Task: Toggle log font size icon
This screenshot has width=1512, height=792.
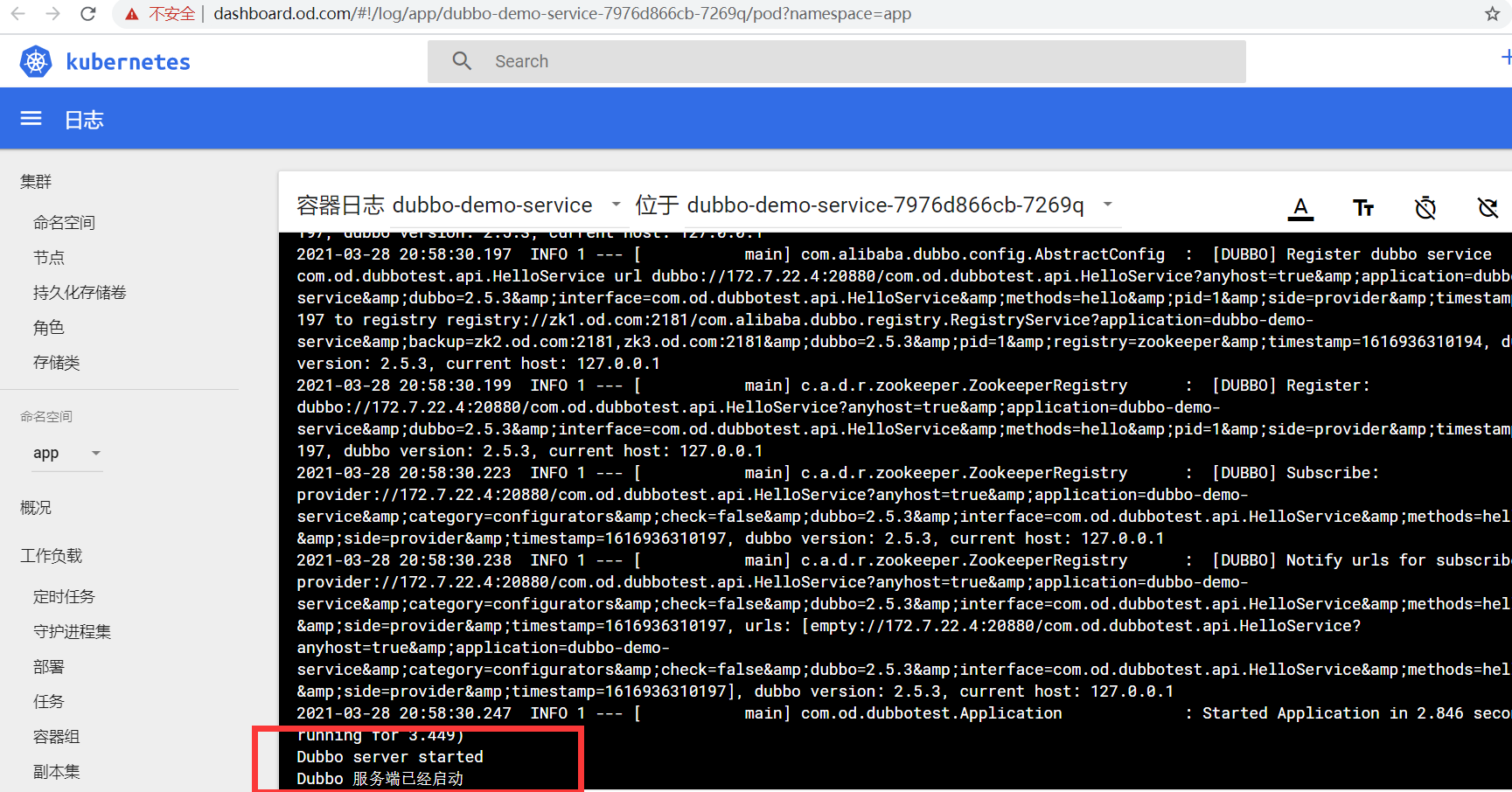Action: point(1363,208)
